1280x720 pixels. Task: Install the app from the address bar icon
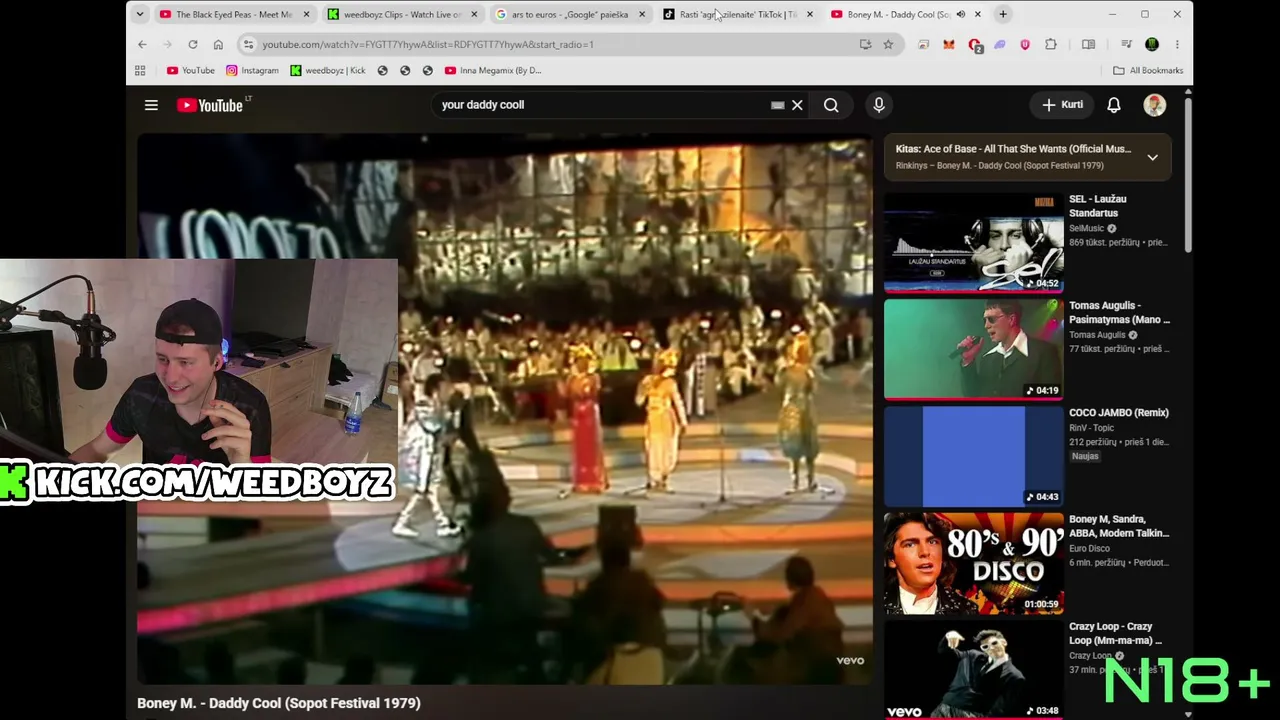point(865,44)
